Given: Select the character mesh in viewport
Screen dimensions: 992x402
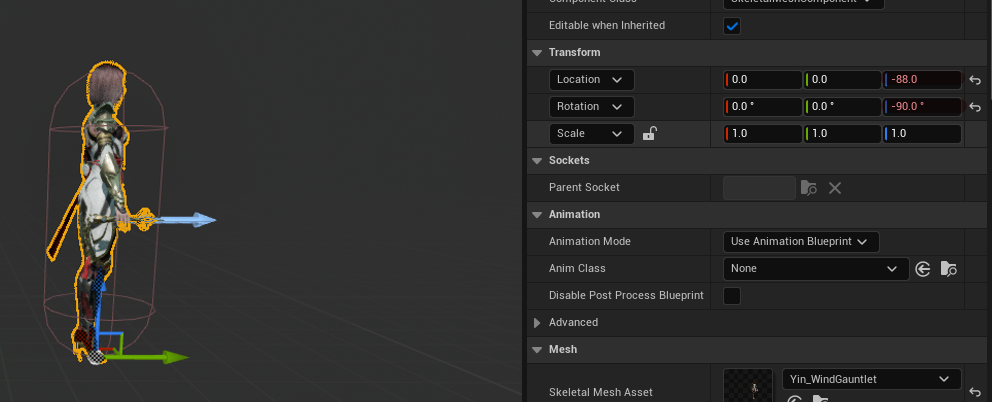Looking at the screenshot, I should [x=101, y=190].
